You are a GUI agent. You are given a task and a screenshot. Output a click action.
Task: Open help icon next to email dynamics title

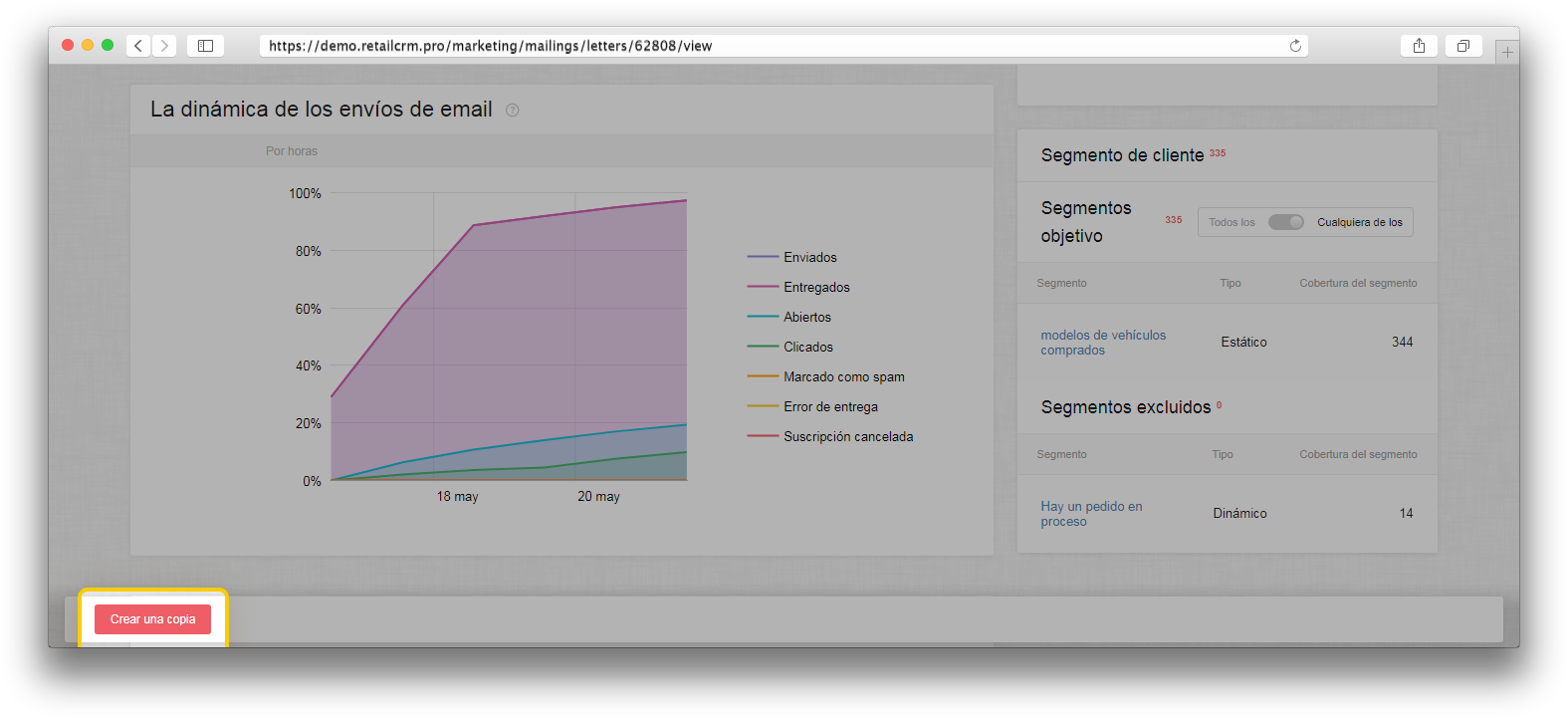(x=513, y=111)
